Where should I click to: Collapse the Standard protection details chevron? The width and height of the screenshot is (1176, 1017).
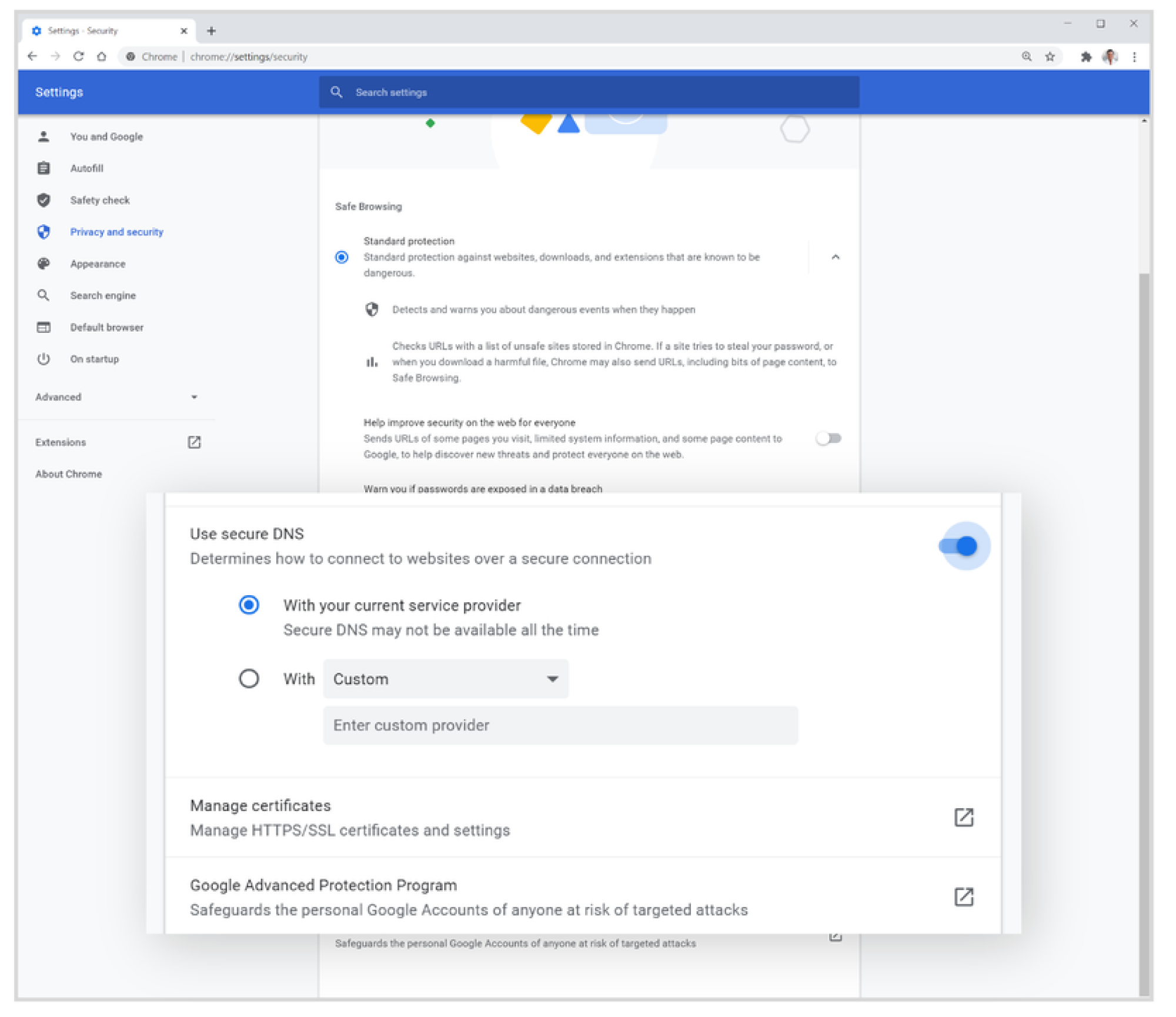point(835,257)
